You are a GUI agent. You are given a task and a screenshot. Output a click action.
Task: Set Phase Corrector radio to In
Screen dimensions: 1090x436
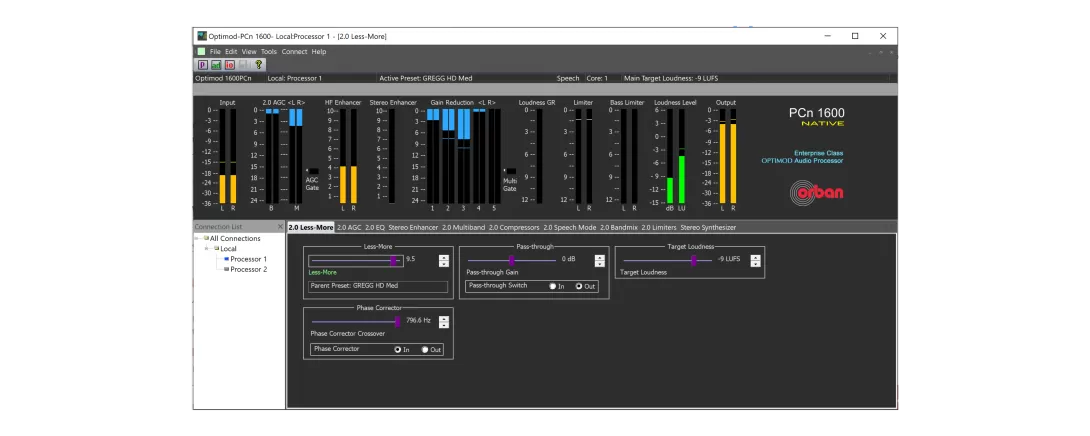point(399,349)
